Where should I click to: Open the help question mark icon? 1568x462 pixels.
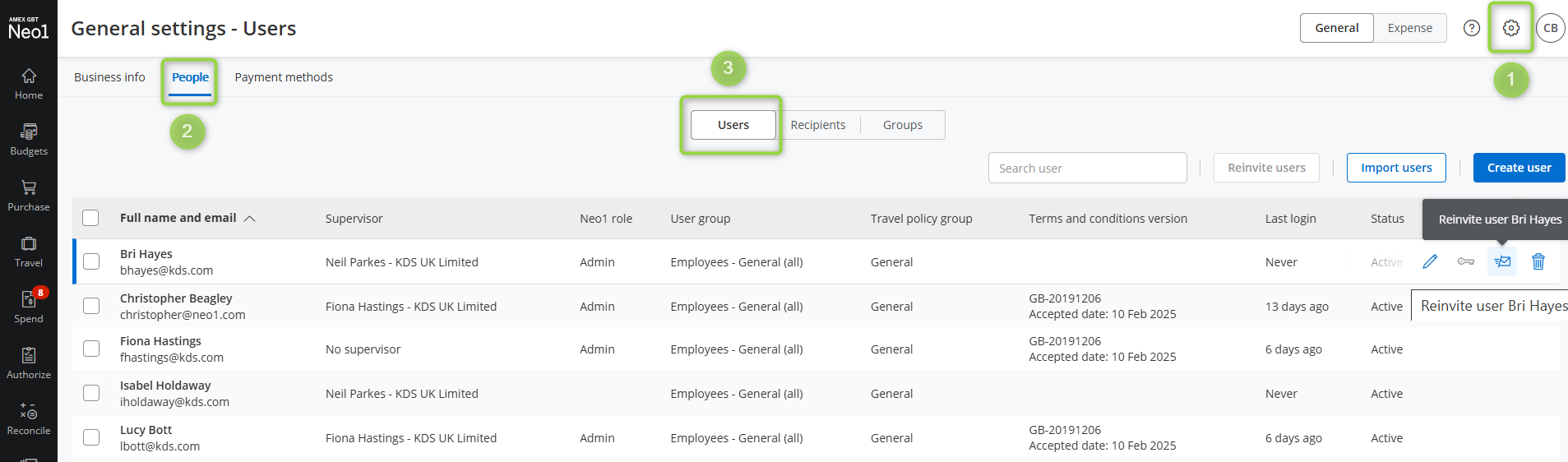[x=1472, y=28]
